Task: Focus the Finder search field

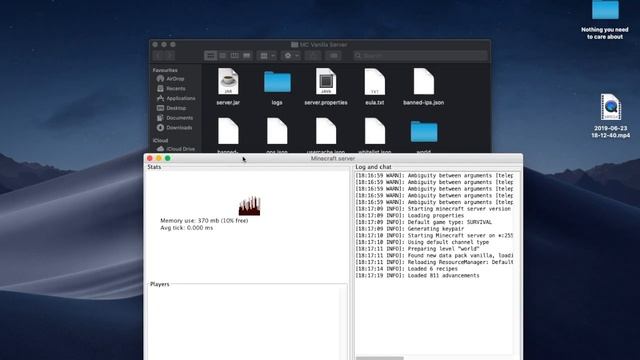Action: [420, 56]
